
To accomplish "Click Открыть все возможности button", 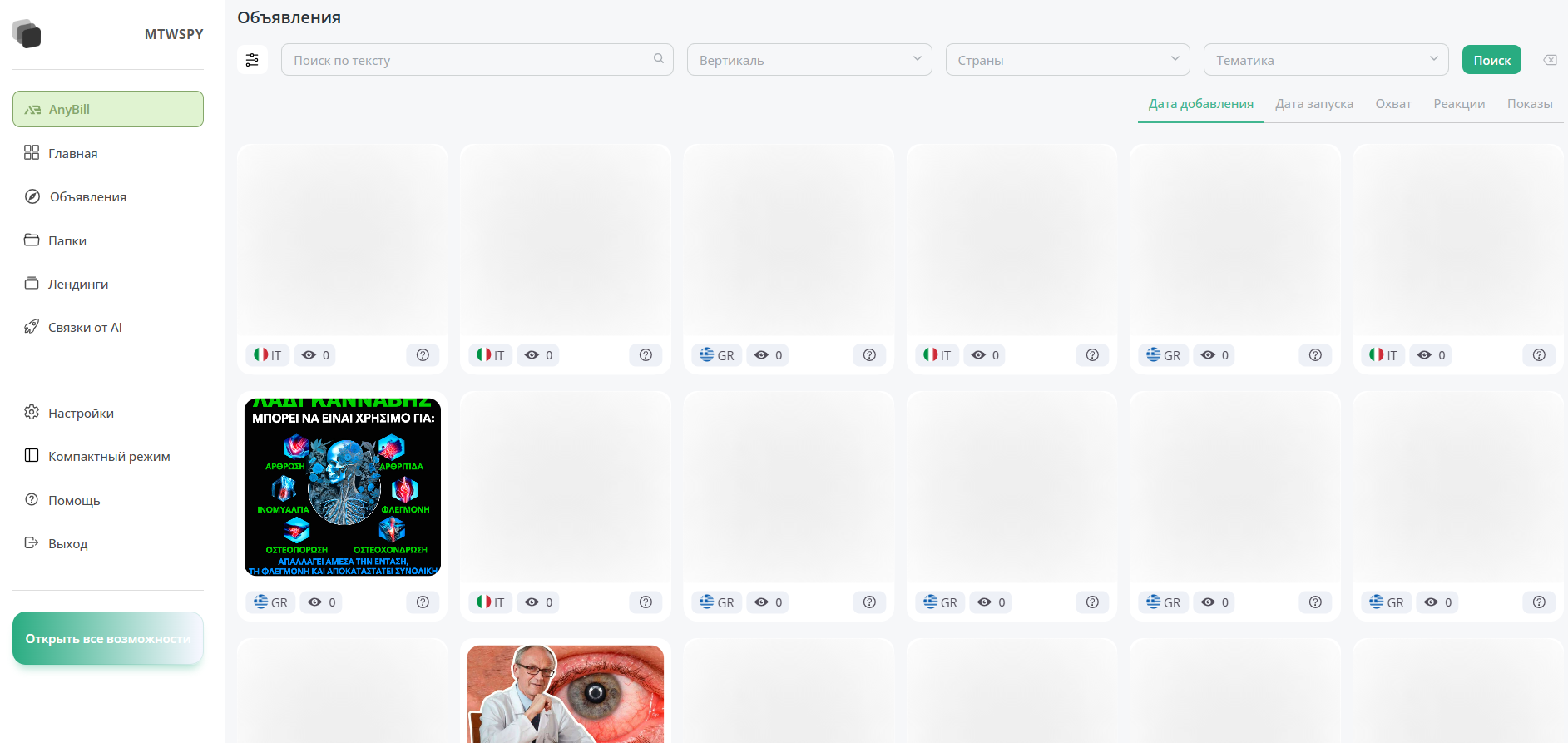I will (108, 639).
